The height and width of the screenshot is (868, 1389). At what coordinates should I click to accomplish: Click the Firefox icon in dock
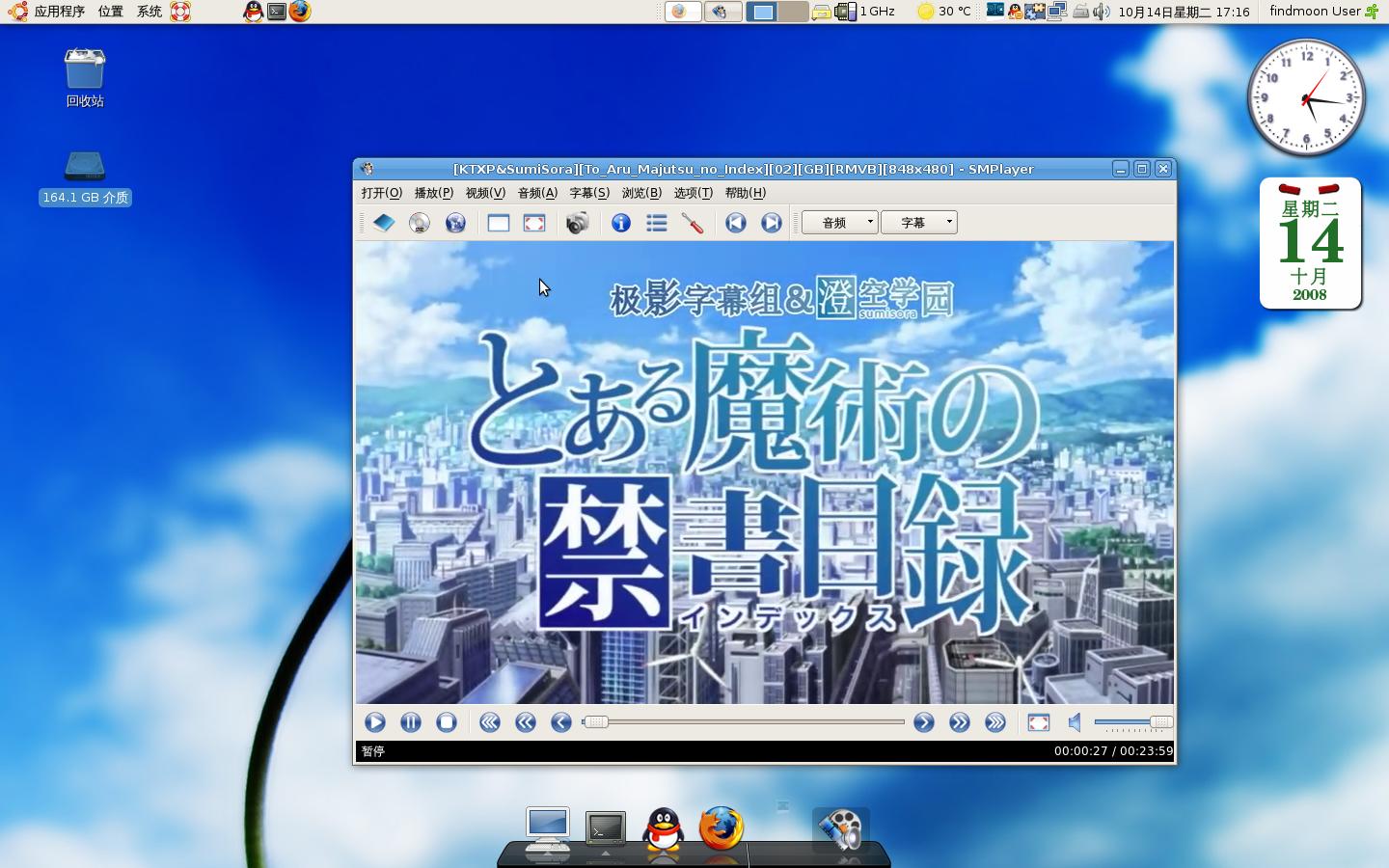point(722,828)
